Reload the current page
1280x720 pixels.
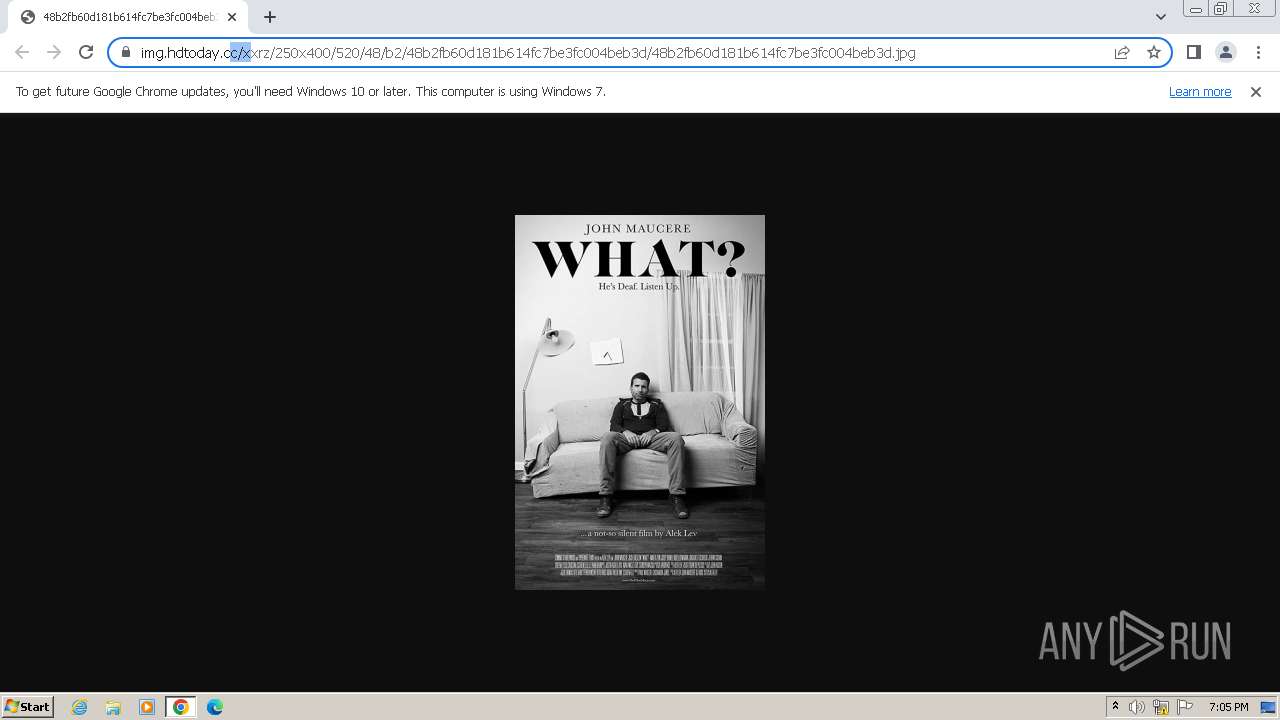[86, 52]
